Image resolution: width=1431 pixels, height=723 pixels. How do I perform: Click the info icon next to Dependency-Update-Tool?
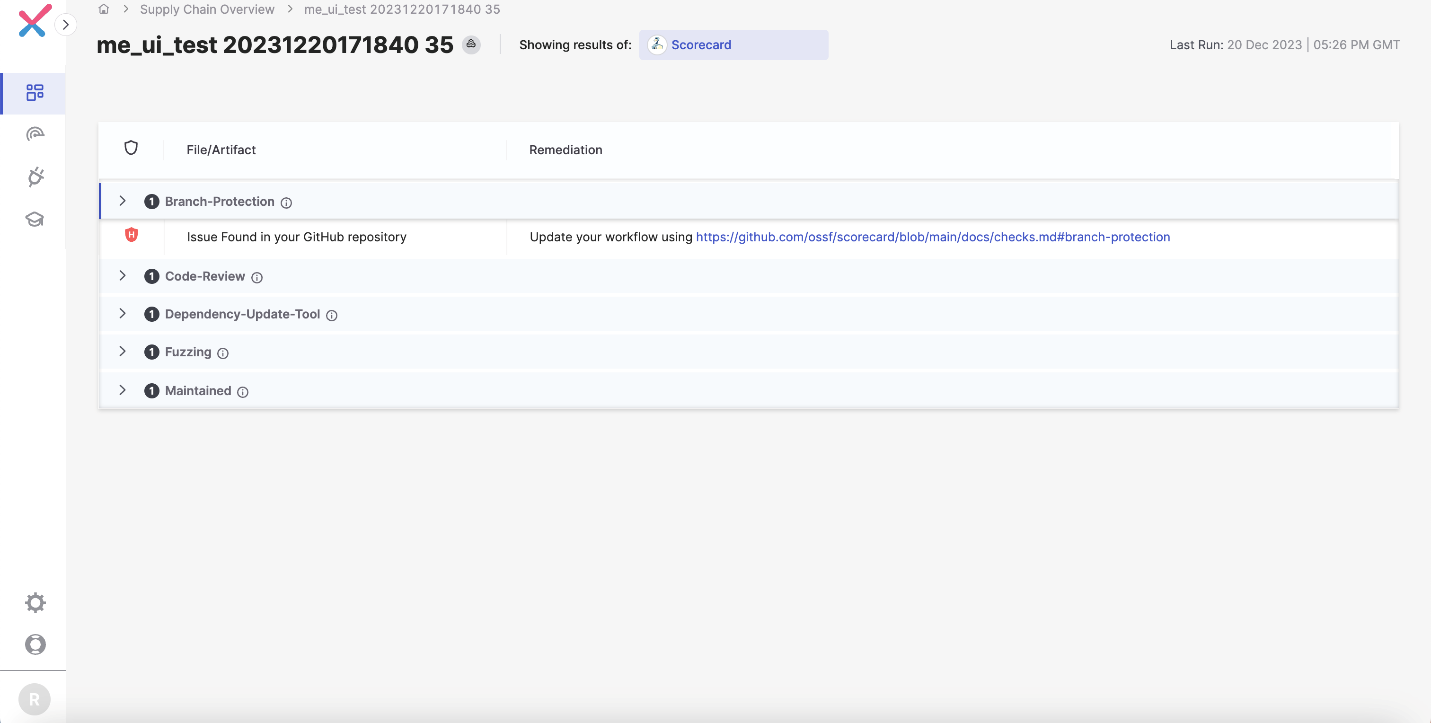click(332, 316)
